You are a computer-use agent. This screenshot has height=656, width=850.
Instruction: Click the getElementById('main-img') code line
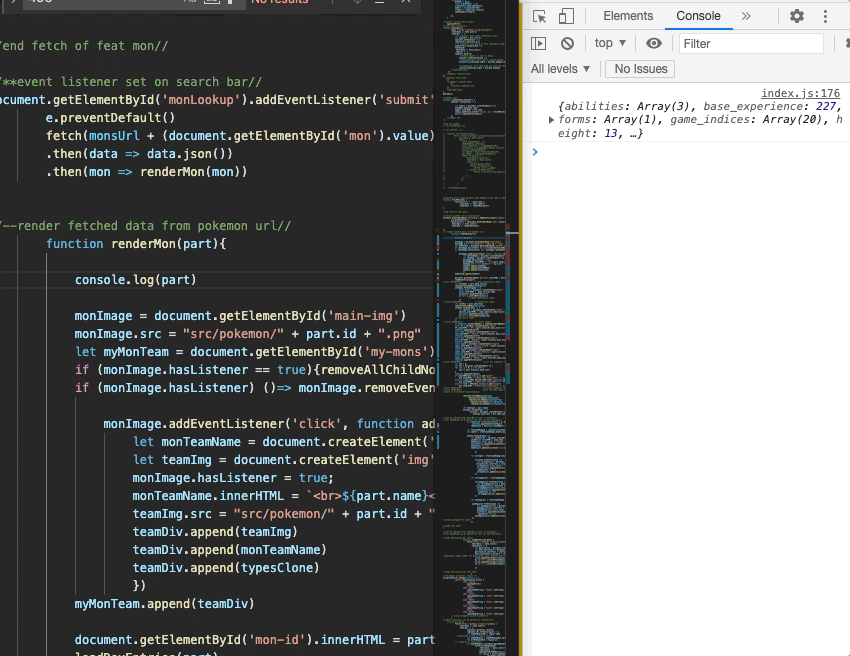point(240,316)
